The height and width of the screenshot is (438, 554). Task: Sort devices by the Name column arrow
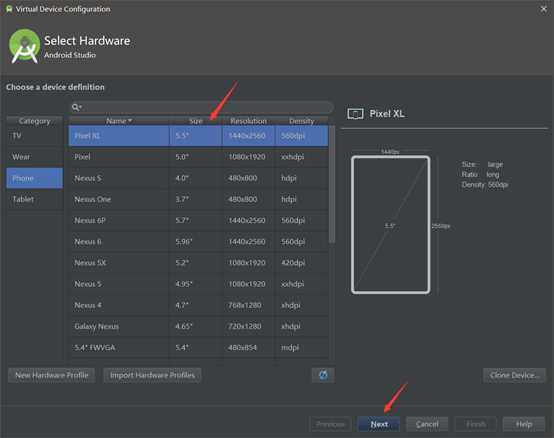coord(130,121)
